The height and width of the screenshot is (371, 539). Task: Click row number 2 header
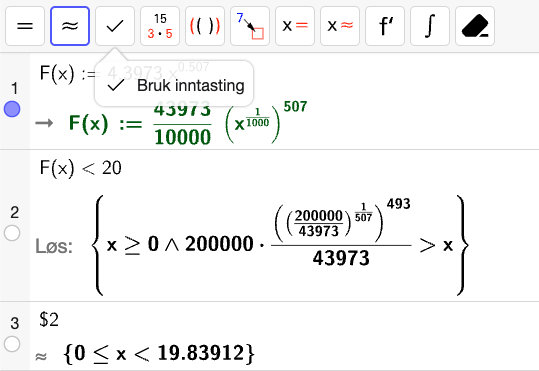pyautogui.click(x=14, y=212)
